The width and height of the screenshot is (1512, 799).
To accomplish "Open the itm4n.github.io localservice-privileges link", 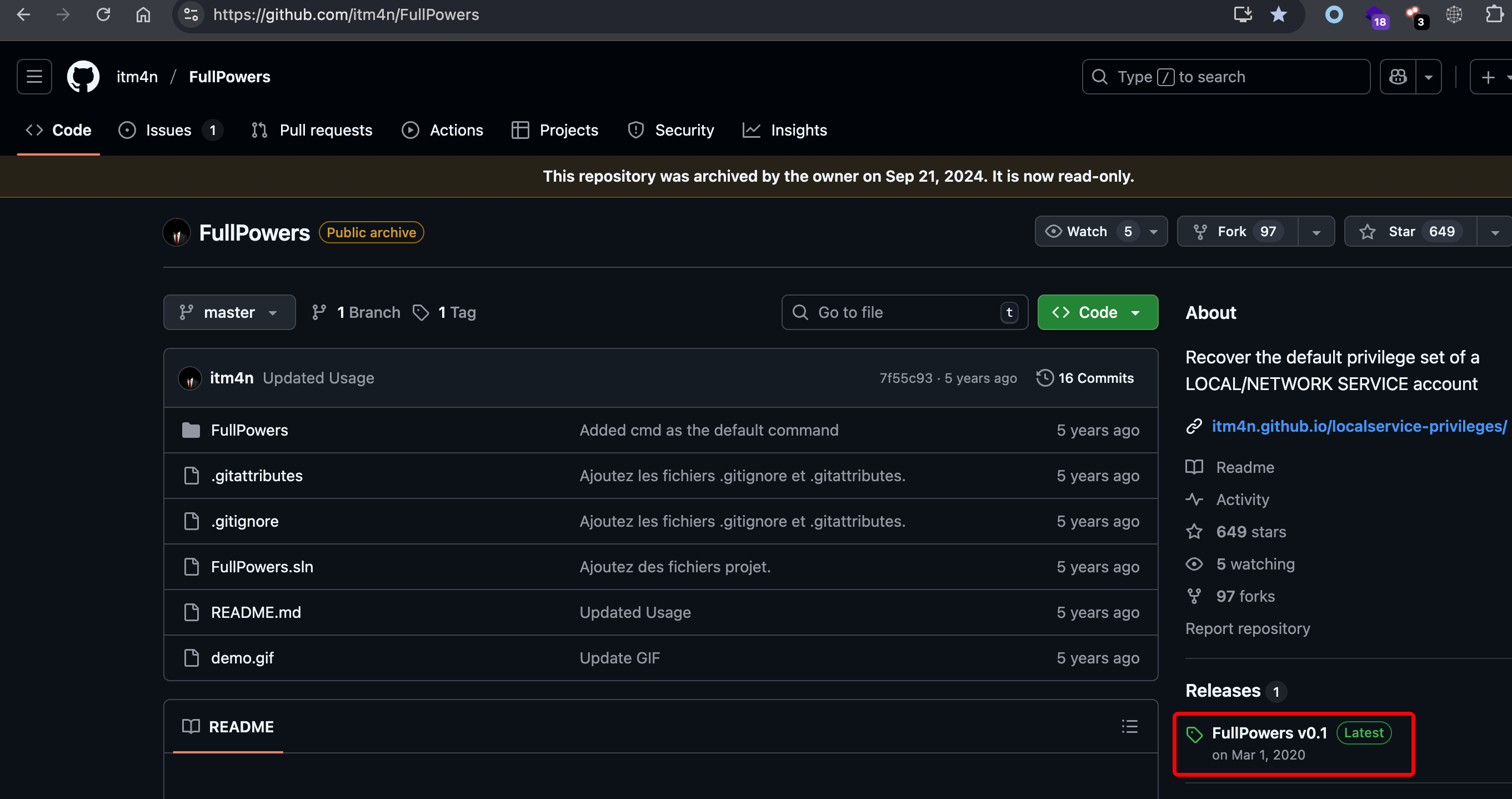I will 1359,426.
